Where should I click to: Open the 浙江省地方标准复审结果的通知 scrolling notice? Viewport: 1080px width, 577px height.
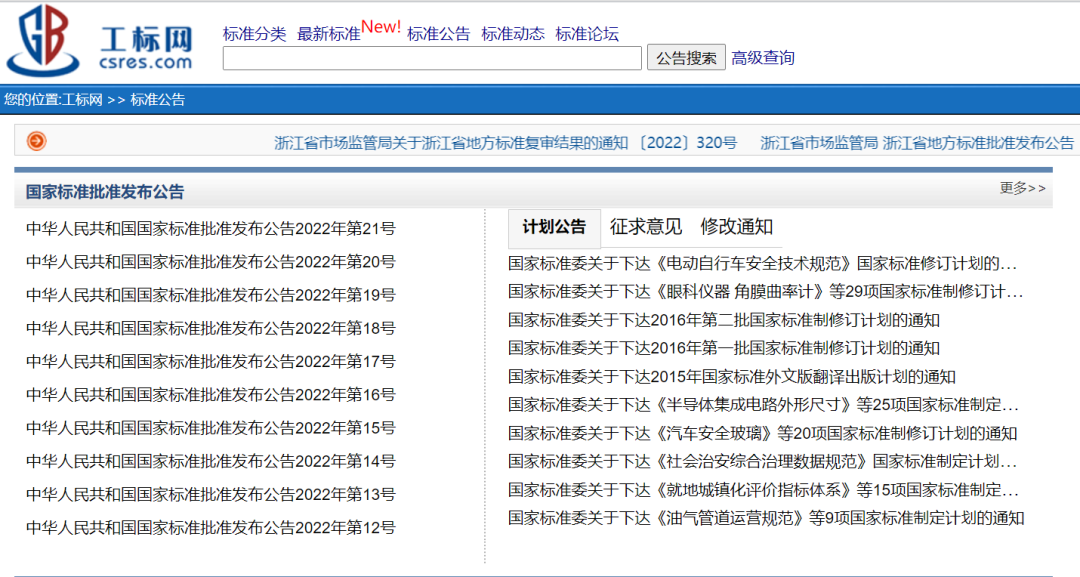[506, 143]
